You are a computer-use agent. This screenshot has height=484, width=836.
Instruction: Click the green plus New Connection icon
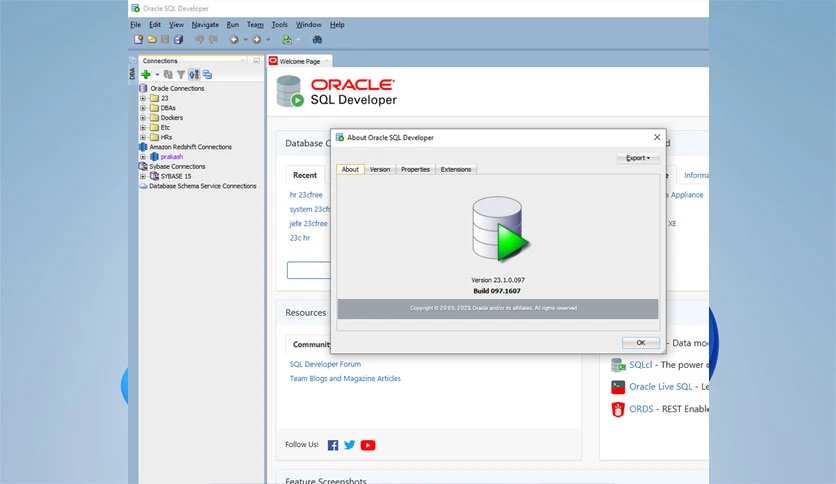(146, 75)
